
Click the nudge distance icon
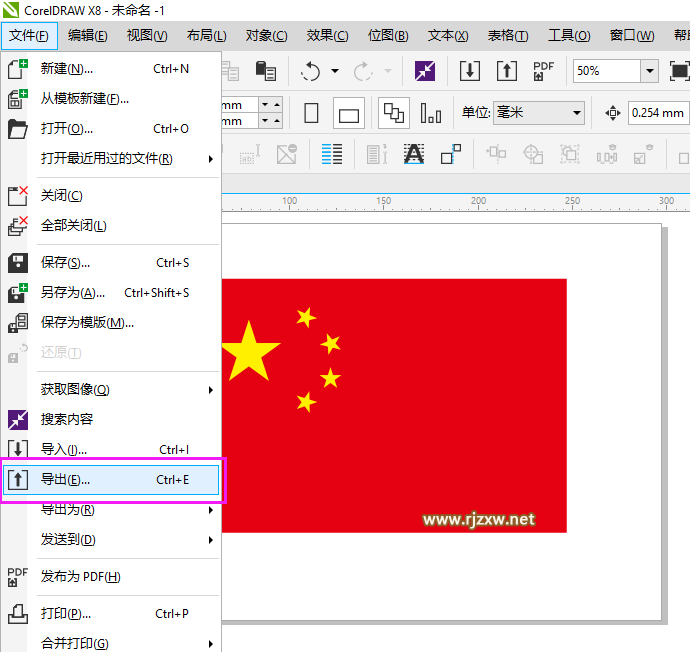coord(613,113)
